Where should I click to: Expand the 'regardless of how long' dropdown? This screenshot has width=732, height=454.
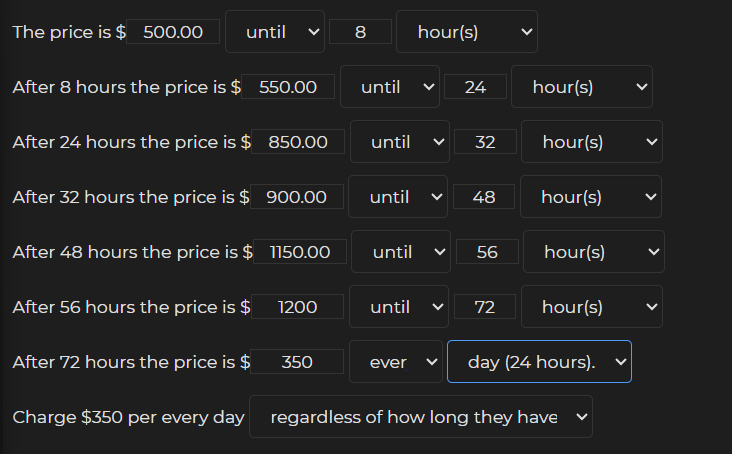pos(420,417)
